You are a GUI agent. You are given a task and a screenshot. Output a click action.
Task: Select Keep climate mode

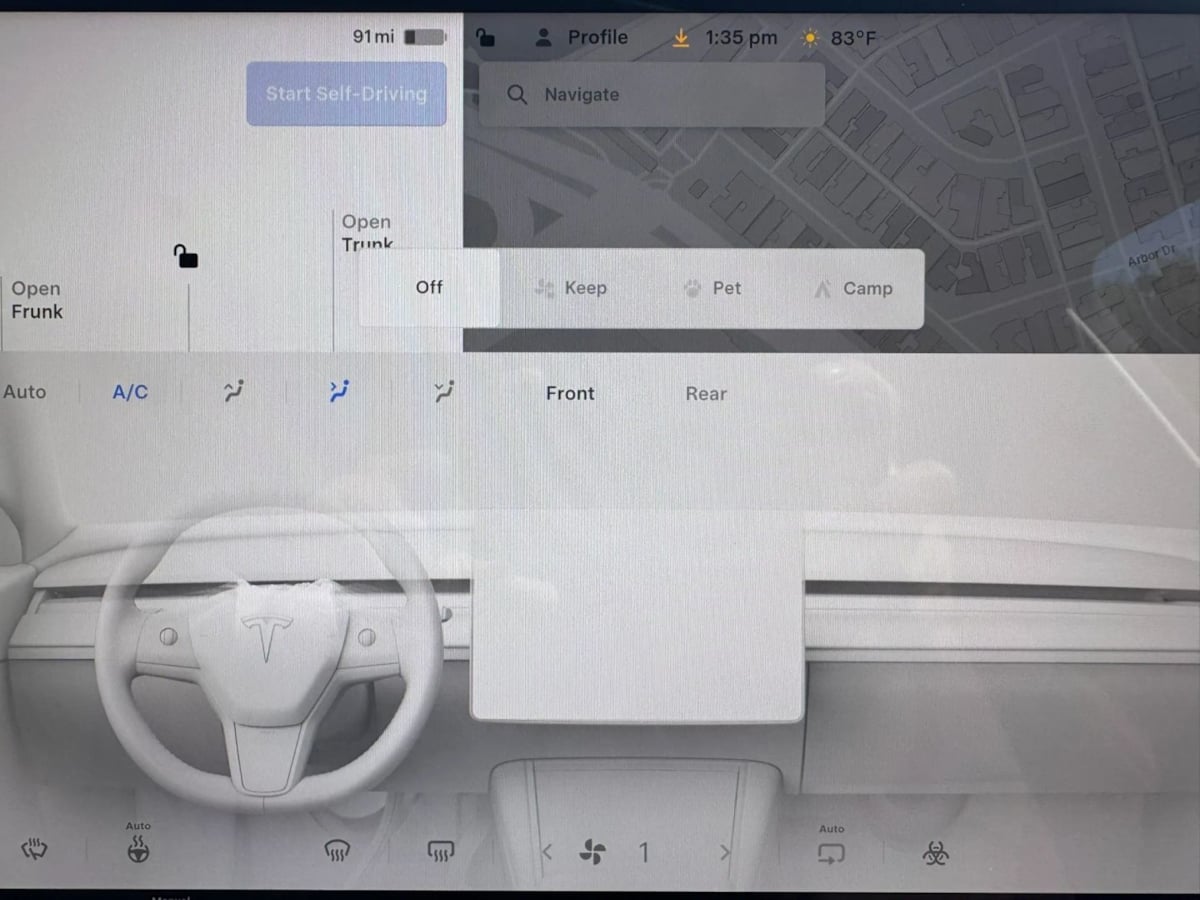pyautogui.click(x=571, y=288)
